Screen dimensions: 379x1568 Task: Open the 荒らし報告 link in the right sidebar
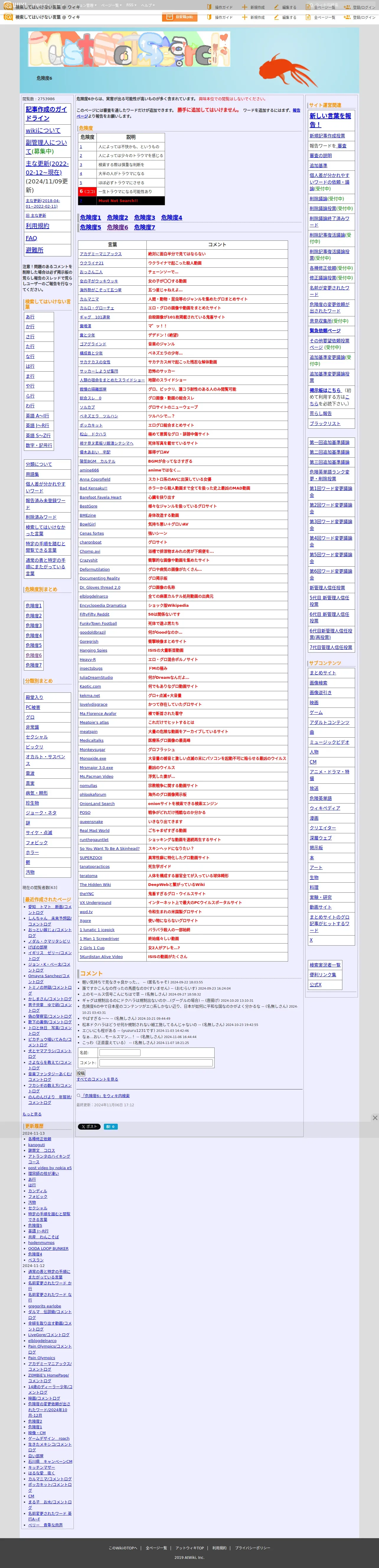pos(321,413)
